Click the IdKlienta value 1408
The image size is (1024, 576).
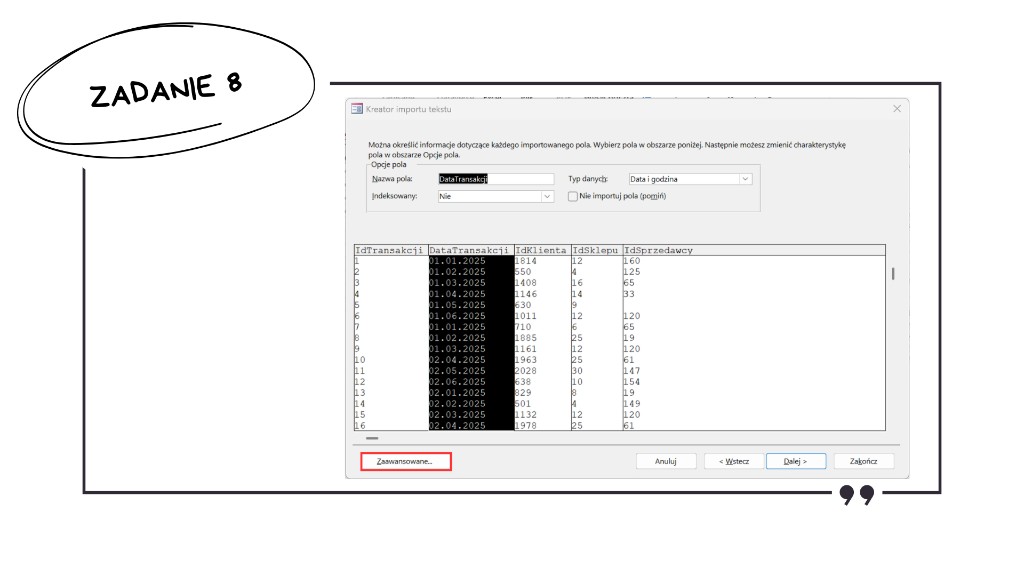tap(526, 283)
